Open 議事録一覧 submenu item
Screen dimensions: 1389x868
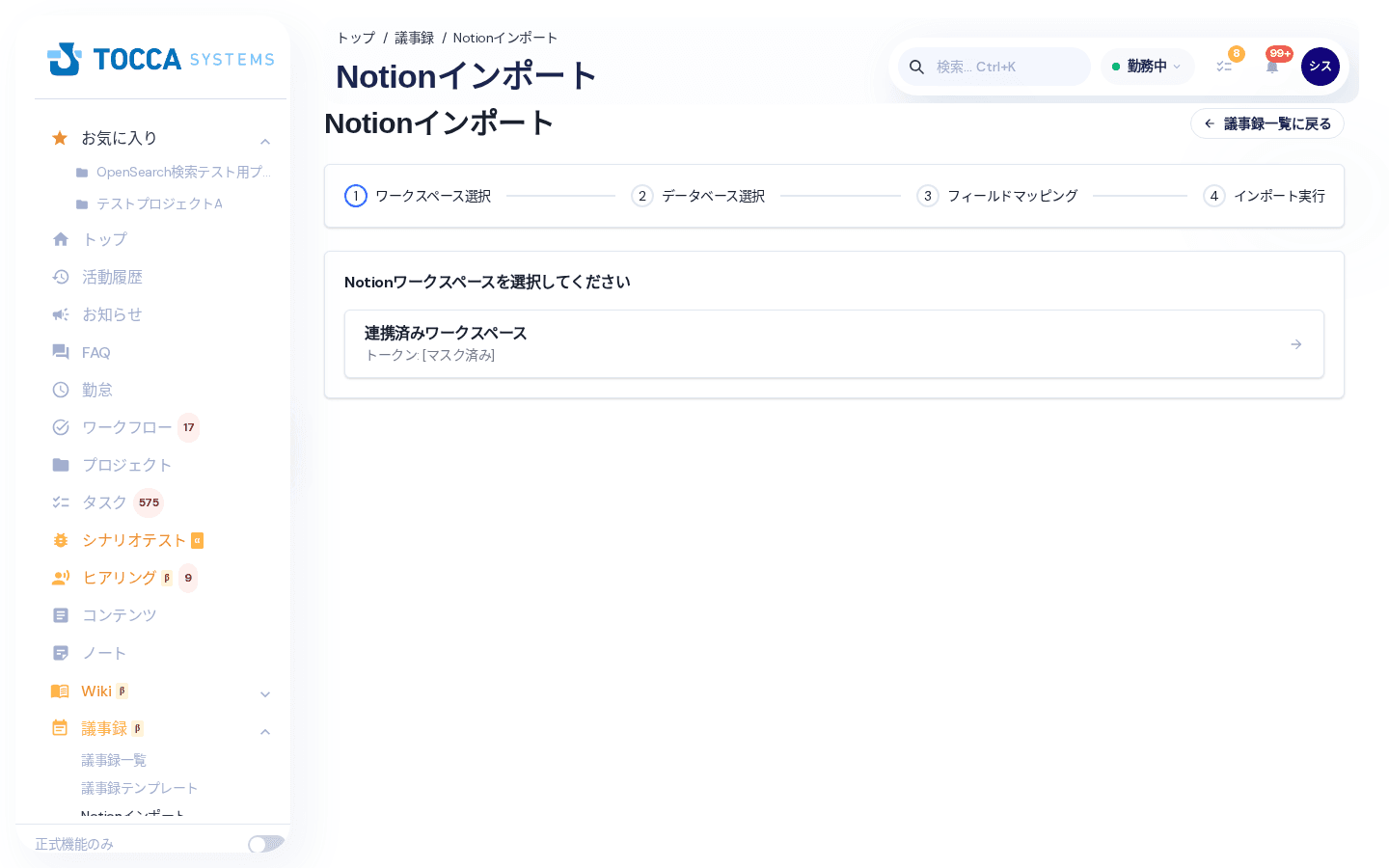click(114, 760)
